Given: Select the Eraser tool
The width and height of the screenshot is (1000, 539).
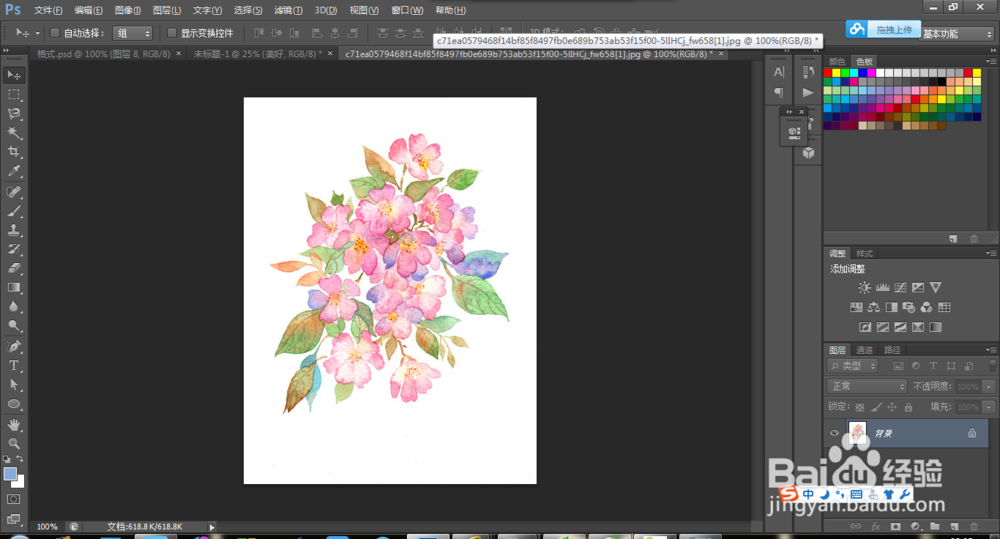Looking at the screenshot, I should (x=13, y=269).
